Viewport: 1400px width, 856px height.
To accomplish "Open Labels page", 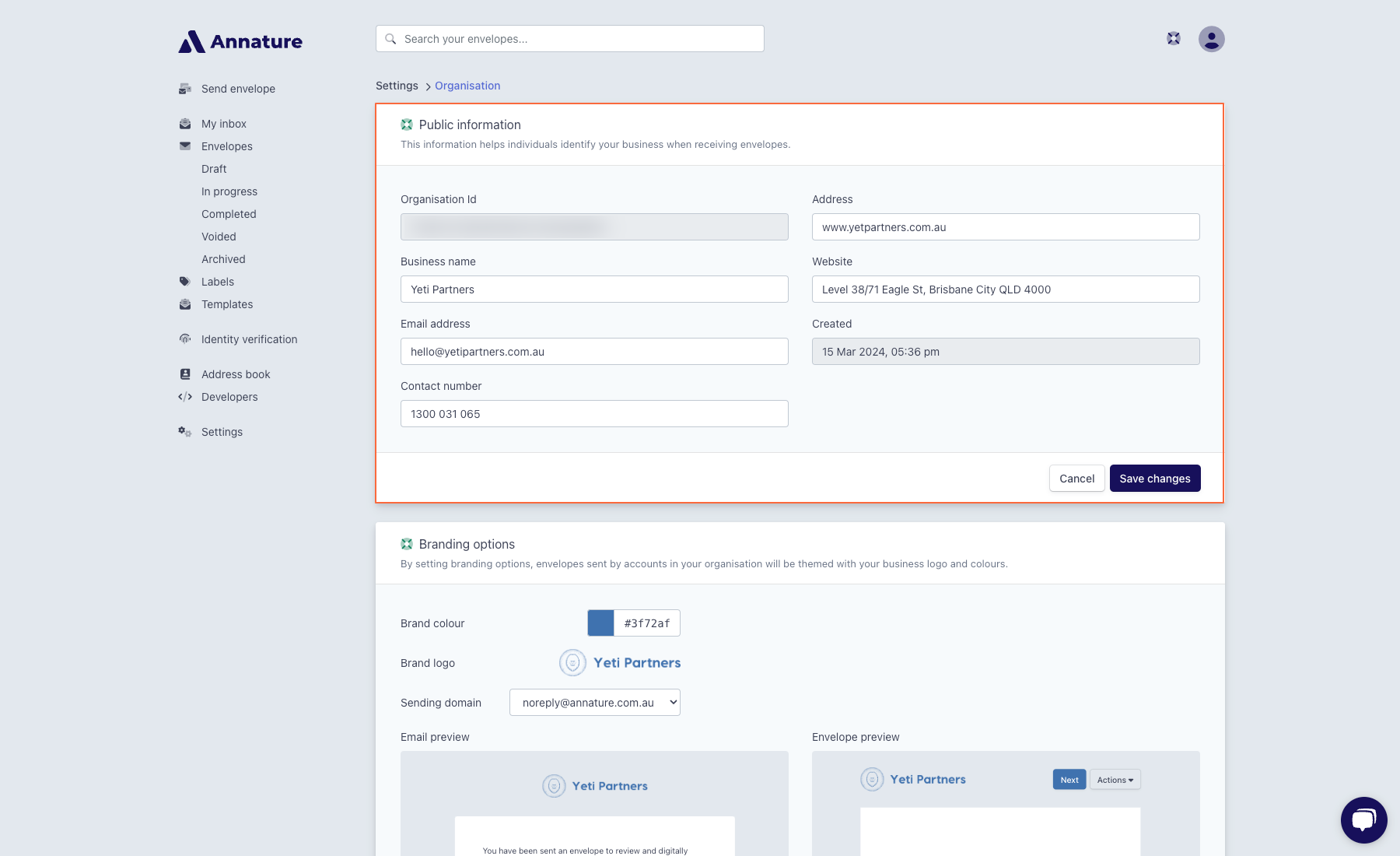I will click(218, 282).
